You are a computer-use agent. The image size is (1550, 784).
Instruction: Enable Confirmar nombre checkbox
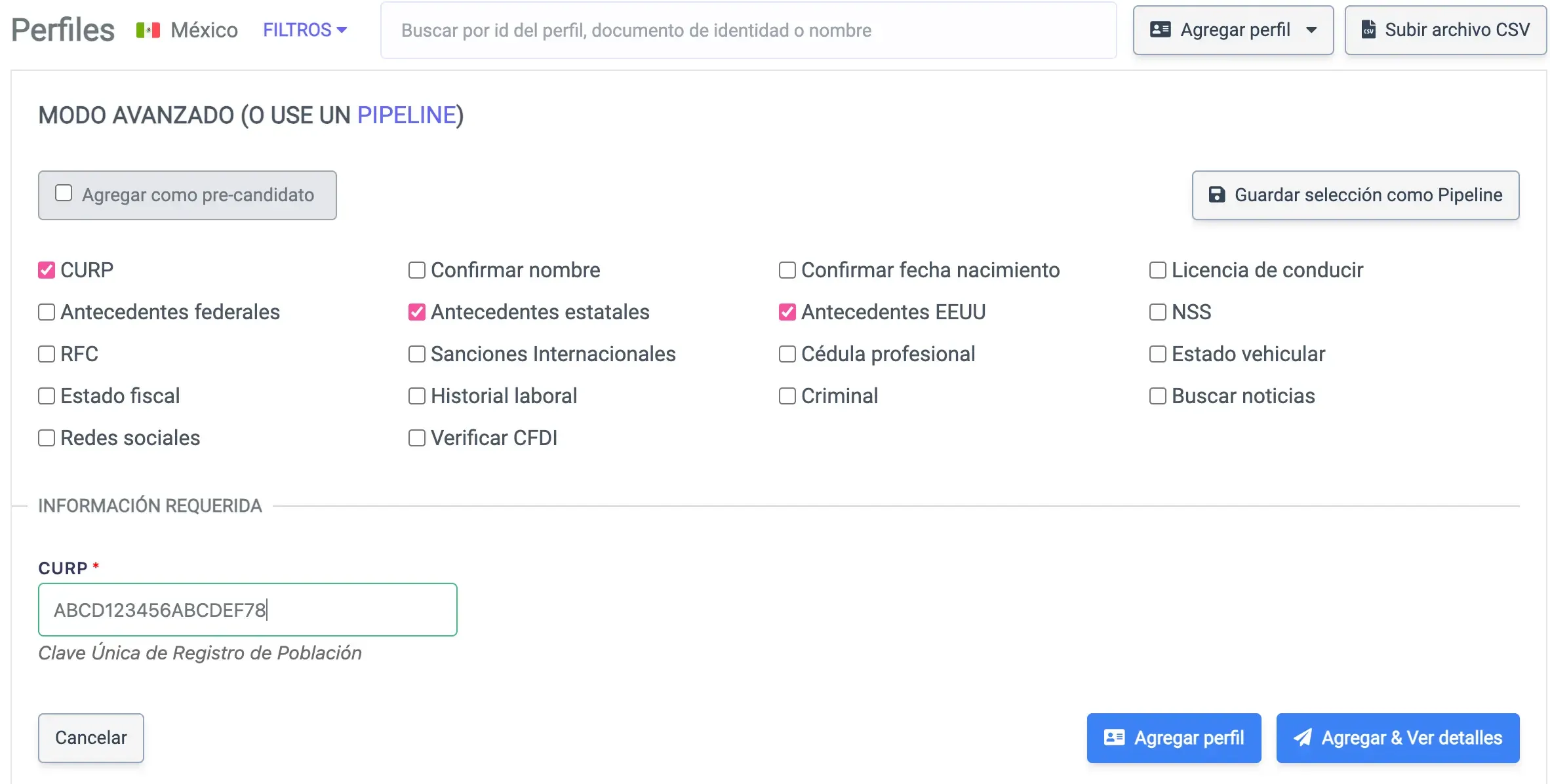pos(416,269)
